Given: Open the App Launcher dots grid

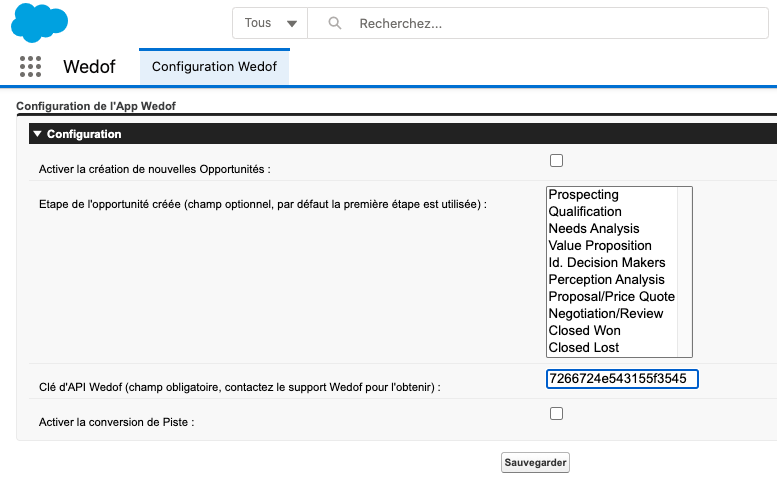Looking at the screenshot, I should (30, 66).
